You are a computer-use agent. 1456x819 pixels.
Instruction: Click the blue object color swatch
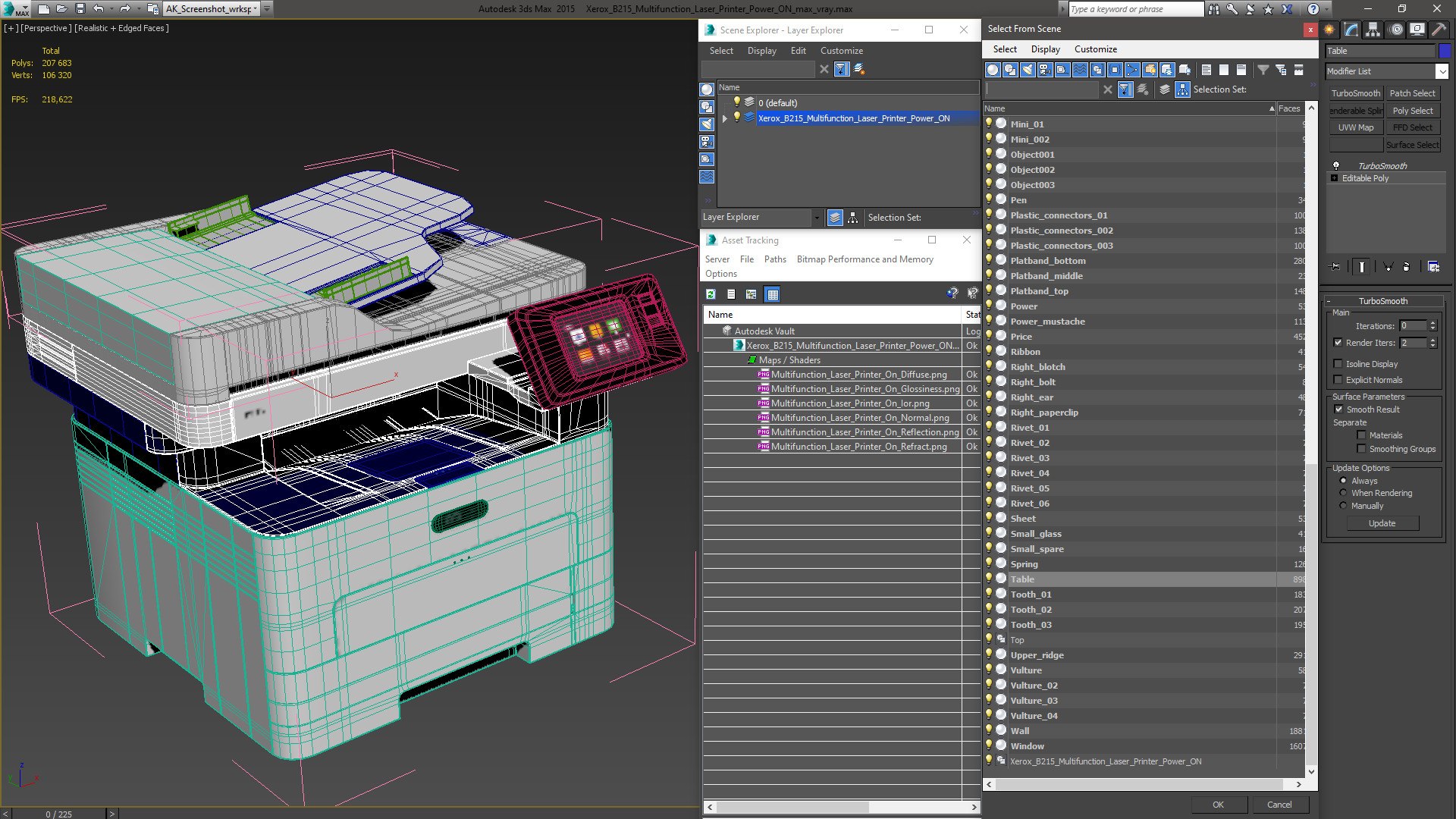pos(1445,51)
